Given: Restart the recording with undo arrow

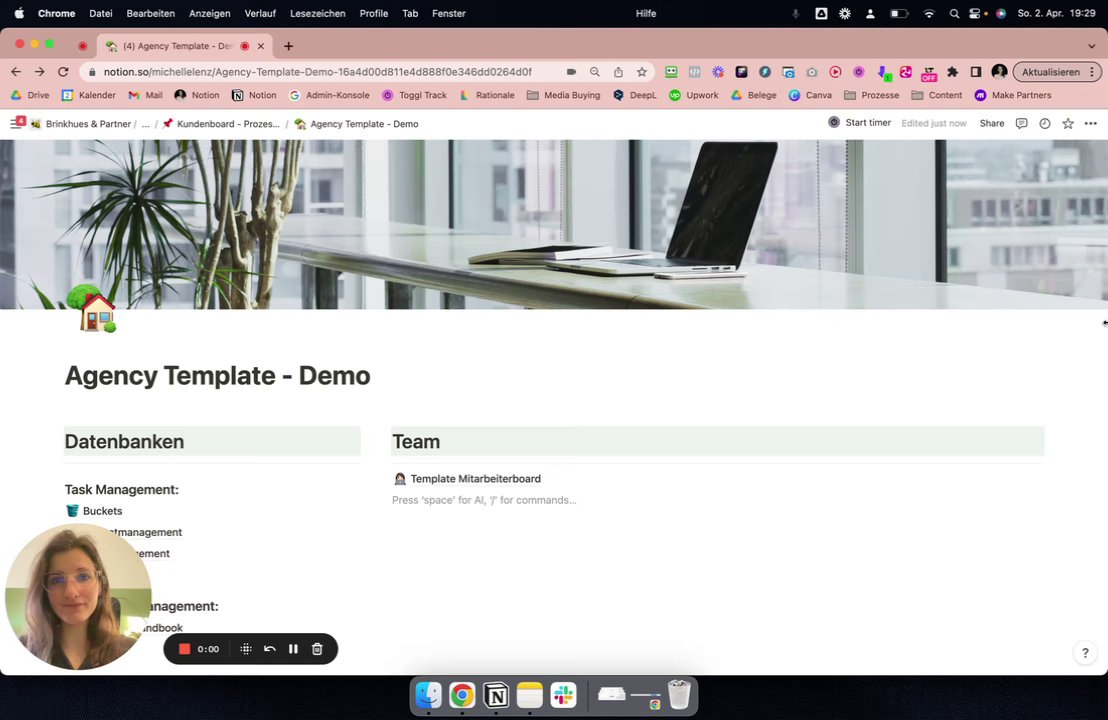Looking at the screenshot, I should point(269,649).
